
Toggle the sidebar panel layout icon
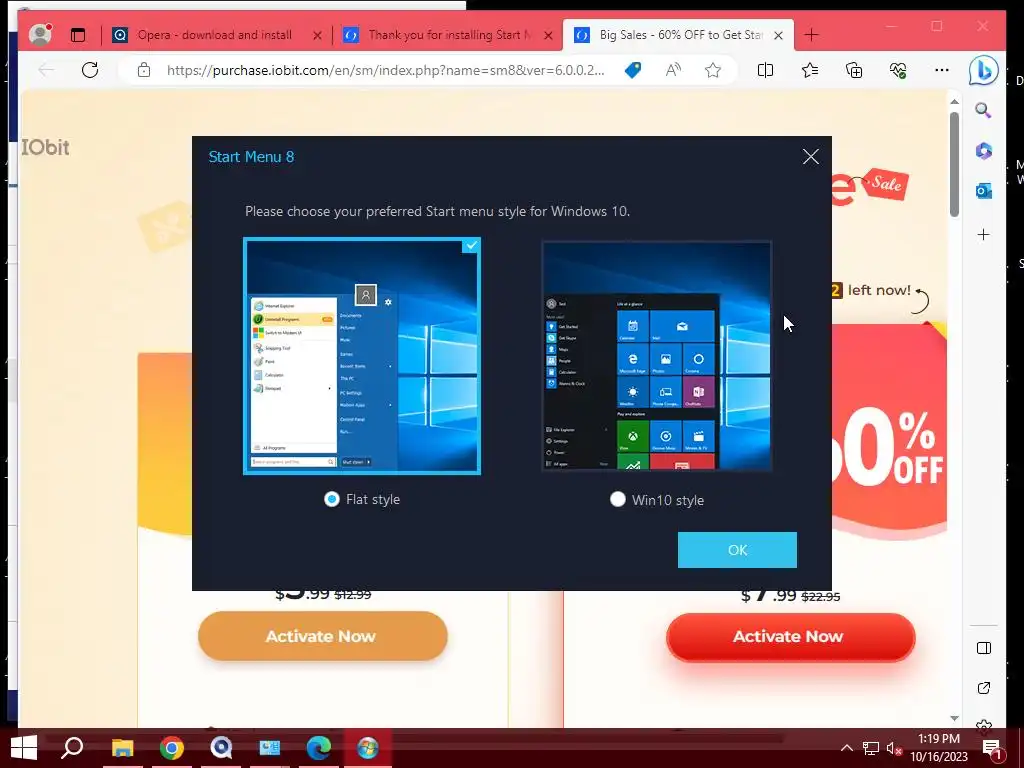click(x=984, y=648)
